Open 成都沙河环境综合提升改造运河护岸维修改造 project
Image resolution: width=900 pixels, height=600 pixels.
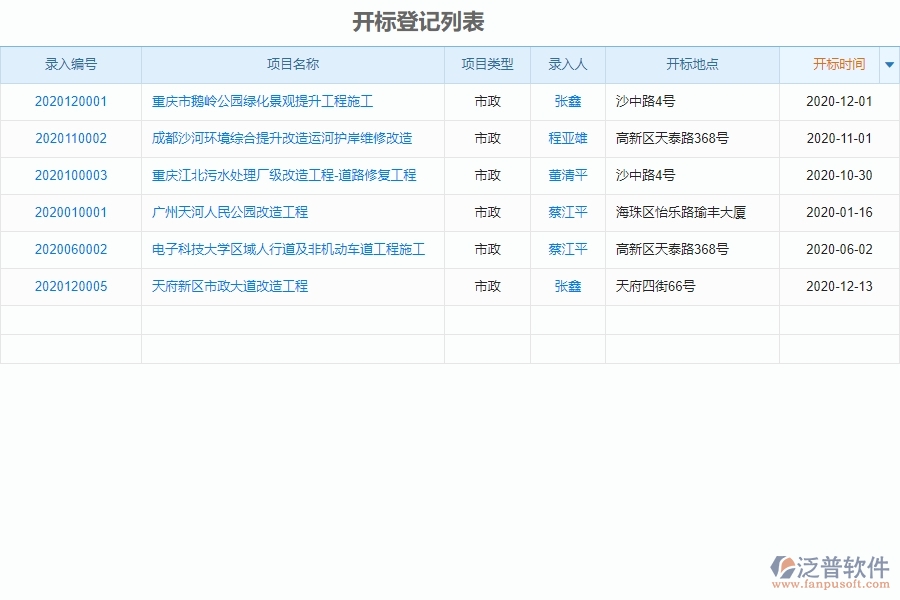pos(283,139)
